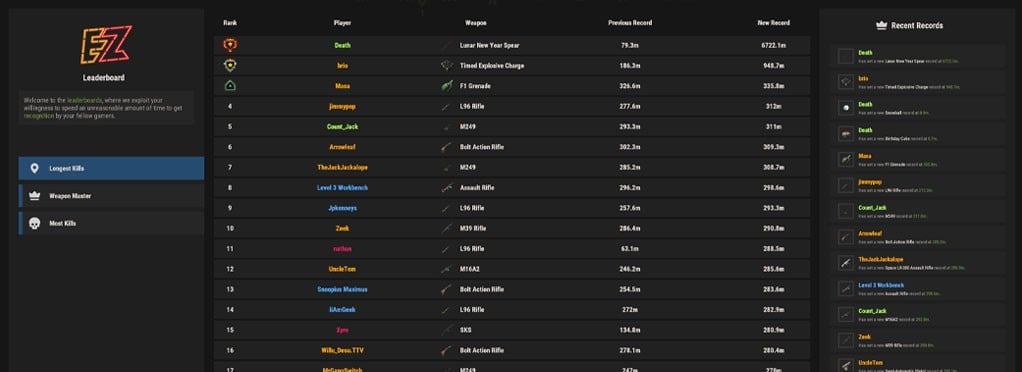Click the skull icon beside Most Kills
The image size is (1022, 372).
pos(35,223)
